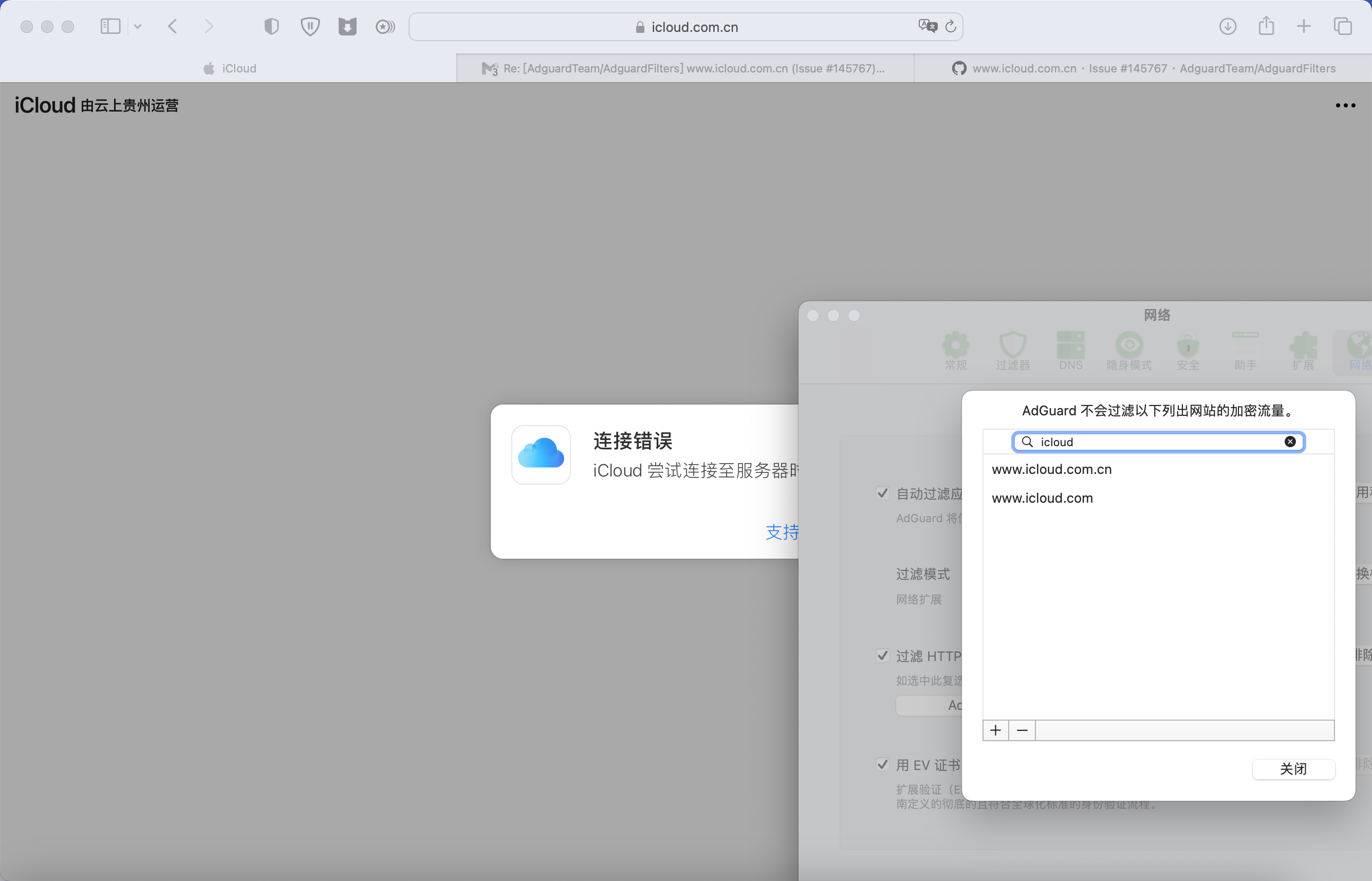
Task: Select the 过滤器 shield icon in AdGuard
Action: click(1012, 350)
